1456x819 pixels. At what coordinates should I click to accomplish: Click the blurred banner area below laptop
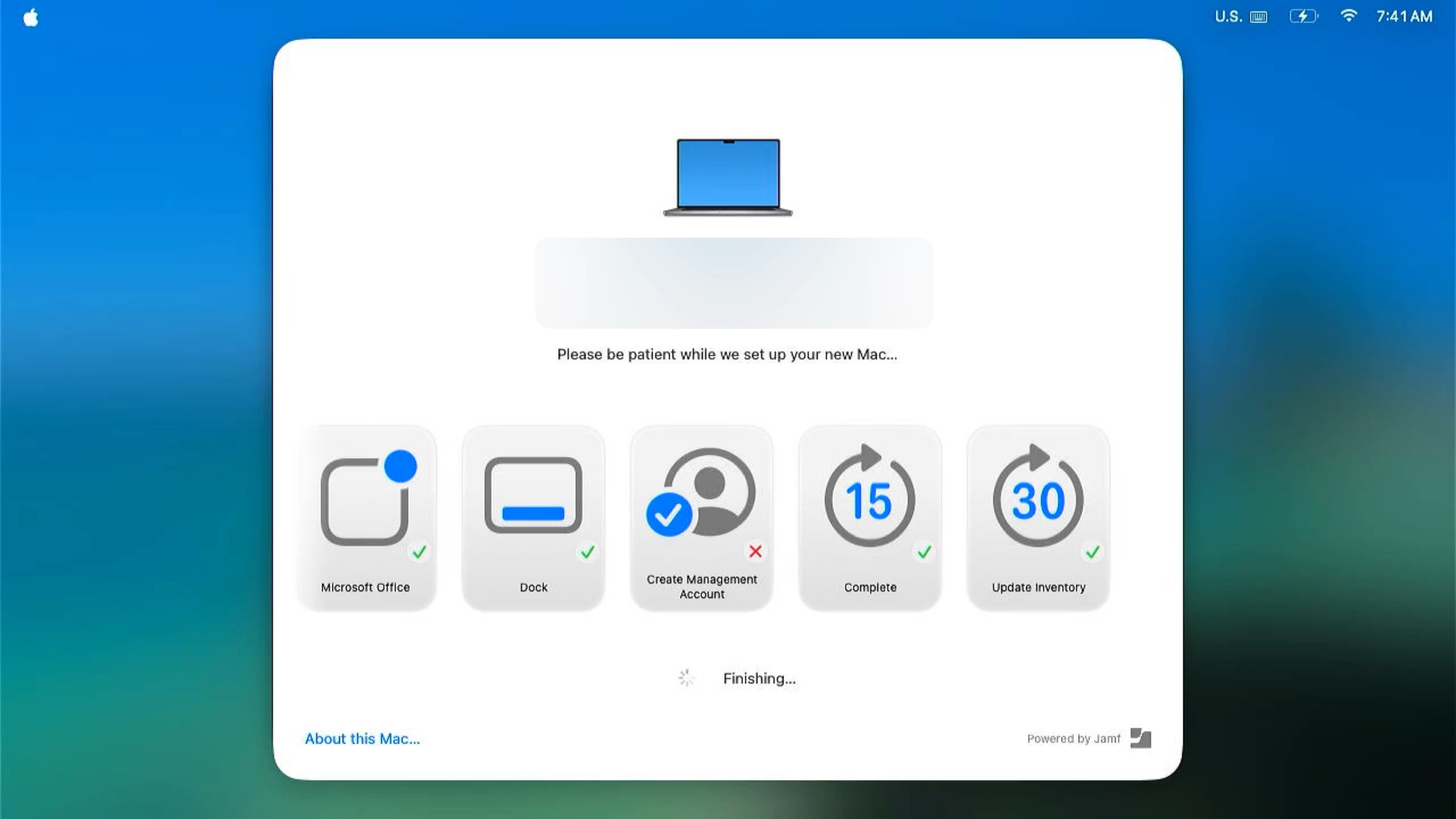734,282
